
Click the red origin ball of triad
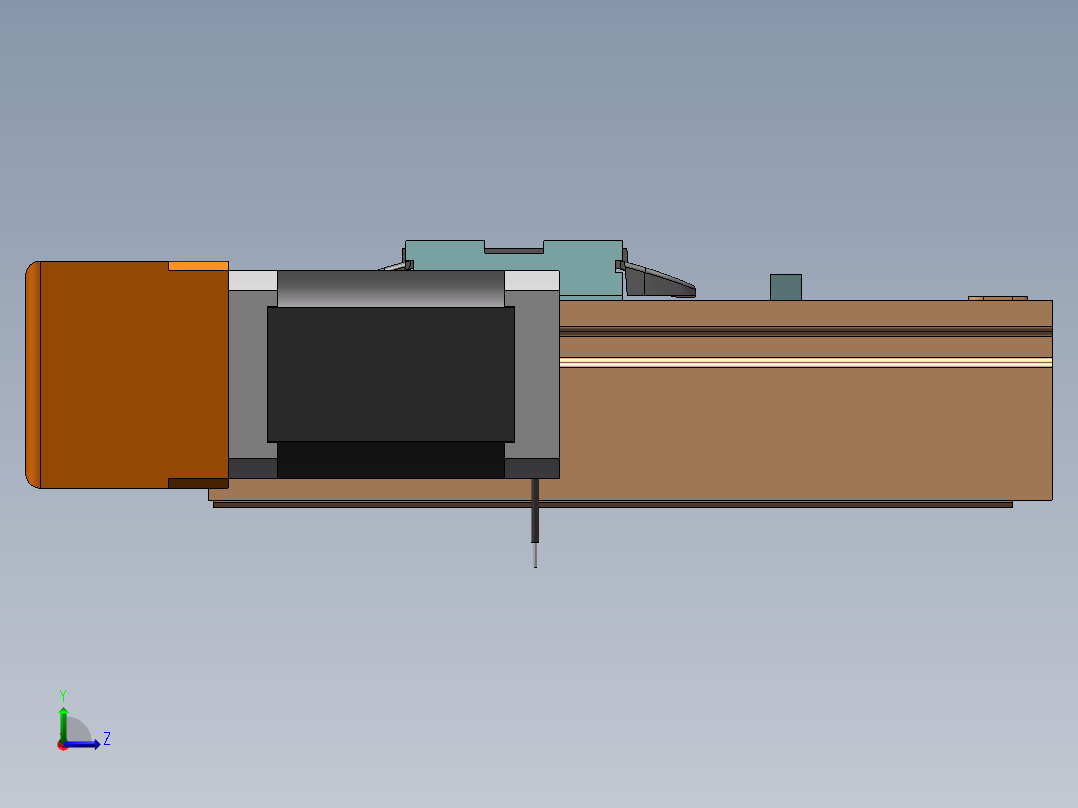pyautogui.click(x=62, y=745)
